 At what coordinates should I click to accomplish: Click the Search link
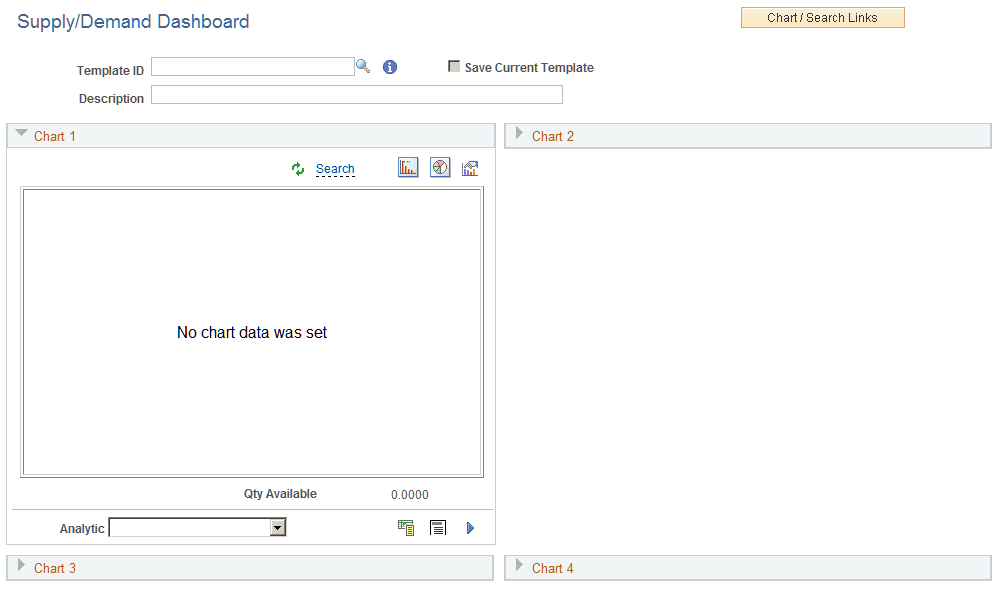(x=335, y=168)
